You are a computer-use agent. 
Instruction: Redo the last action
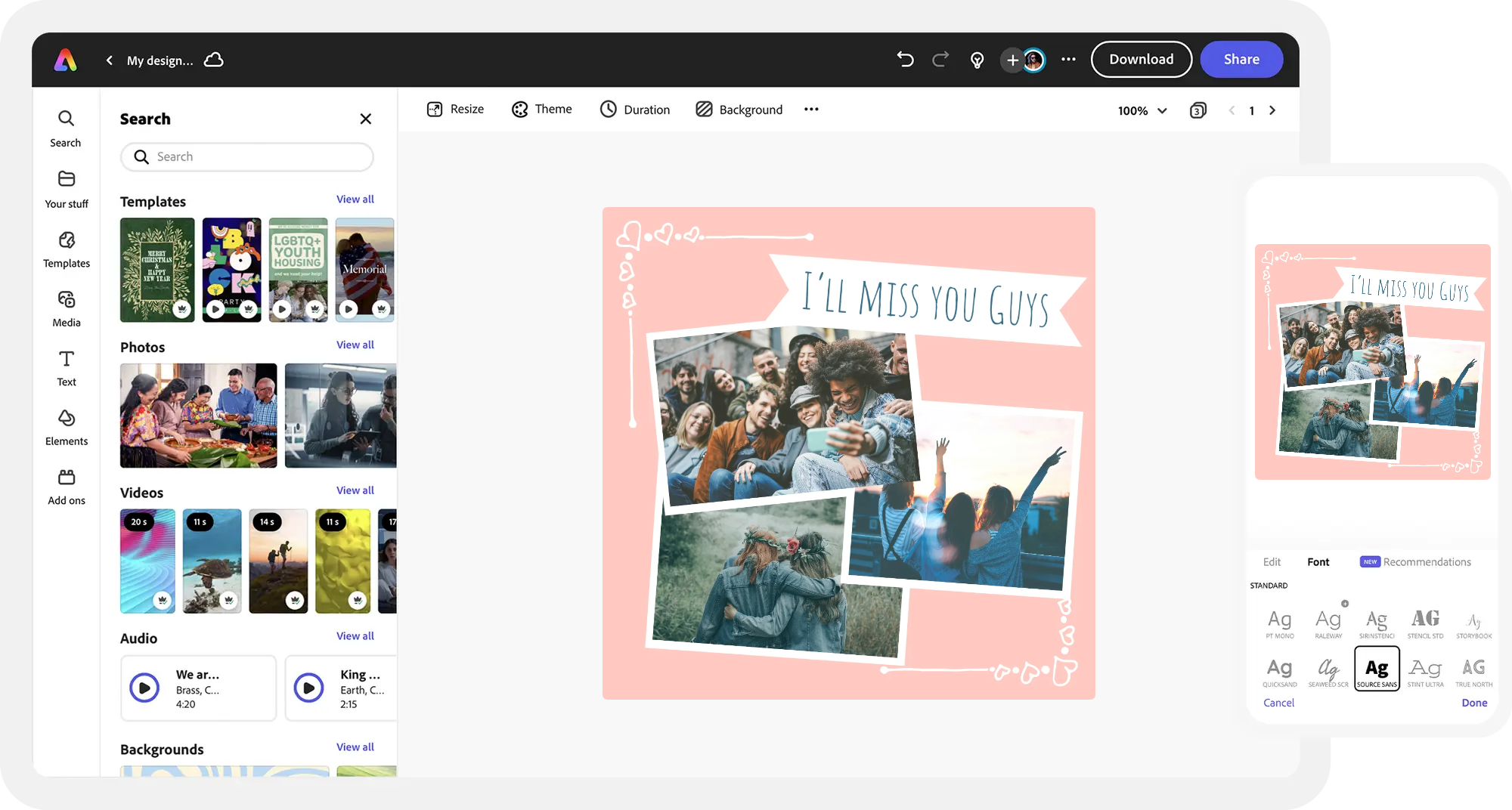point(940,59)
